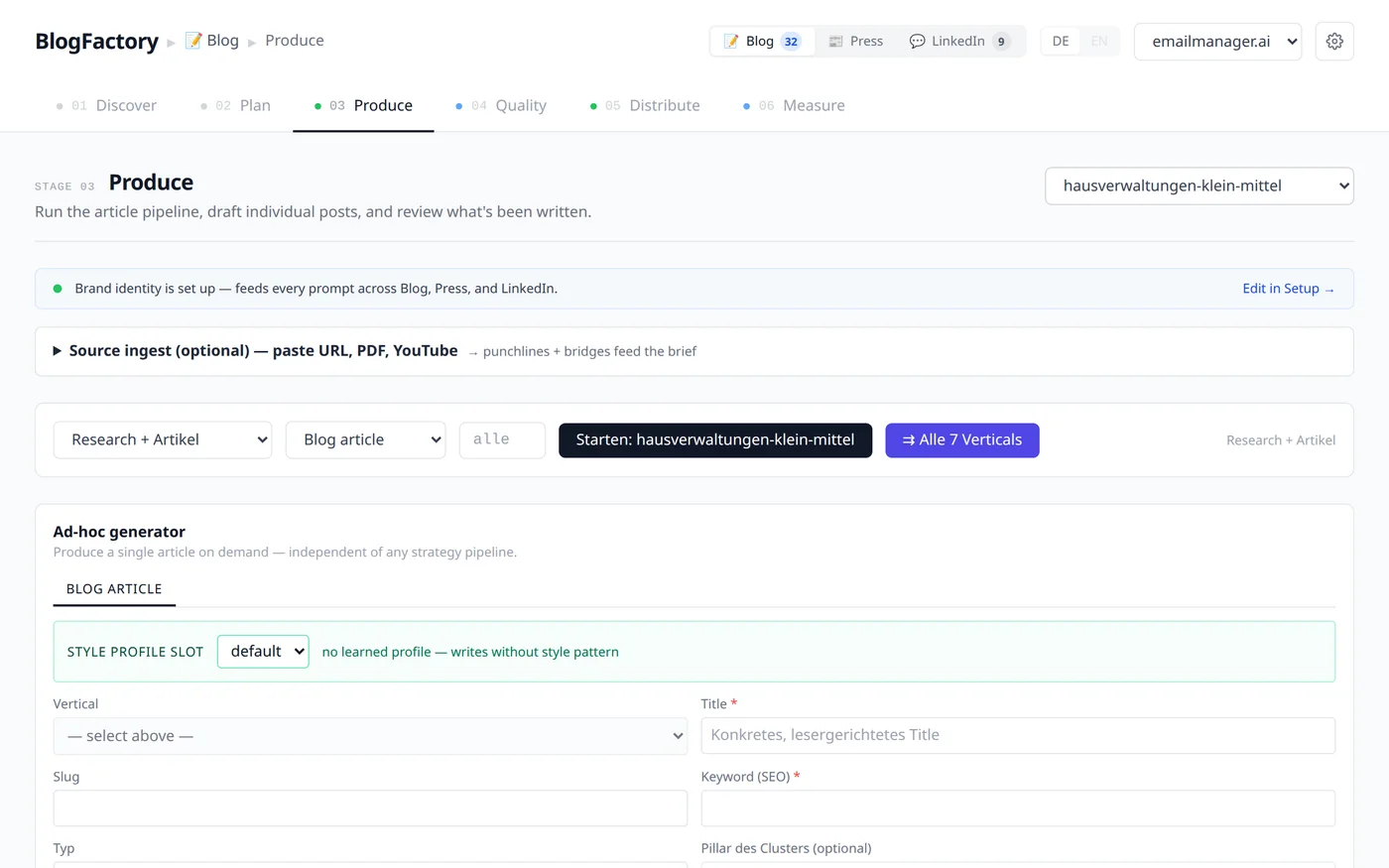Switch to the Press channel
Image resolution: width=1389 pixels, height=868 pixels.
tap(855, 42)
